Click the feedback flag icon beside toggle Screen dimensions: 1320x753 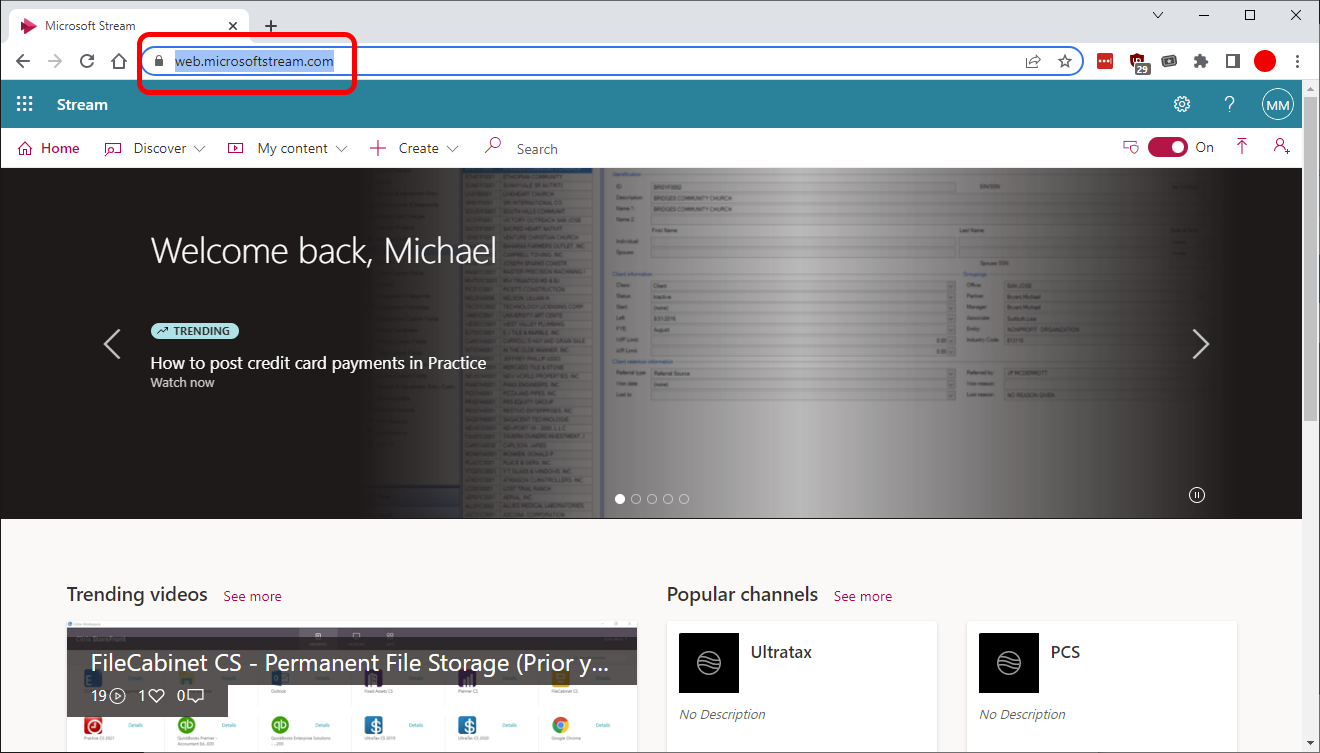tap(1131, 147)
